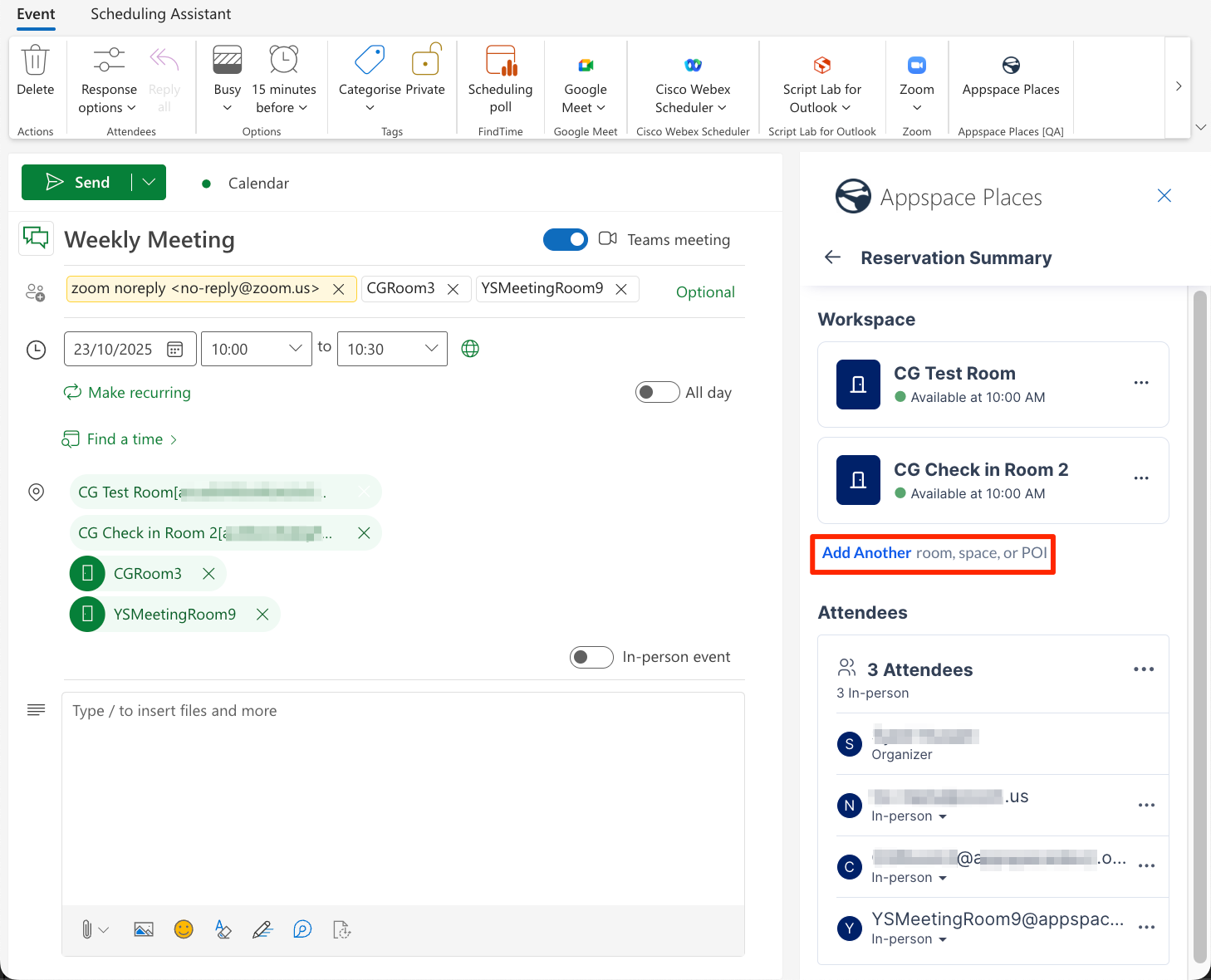Go back from Reservation Summary

click(832, 257)
